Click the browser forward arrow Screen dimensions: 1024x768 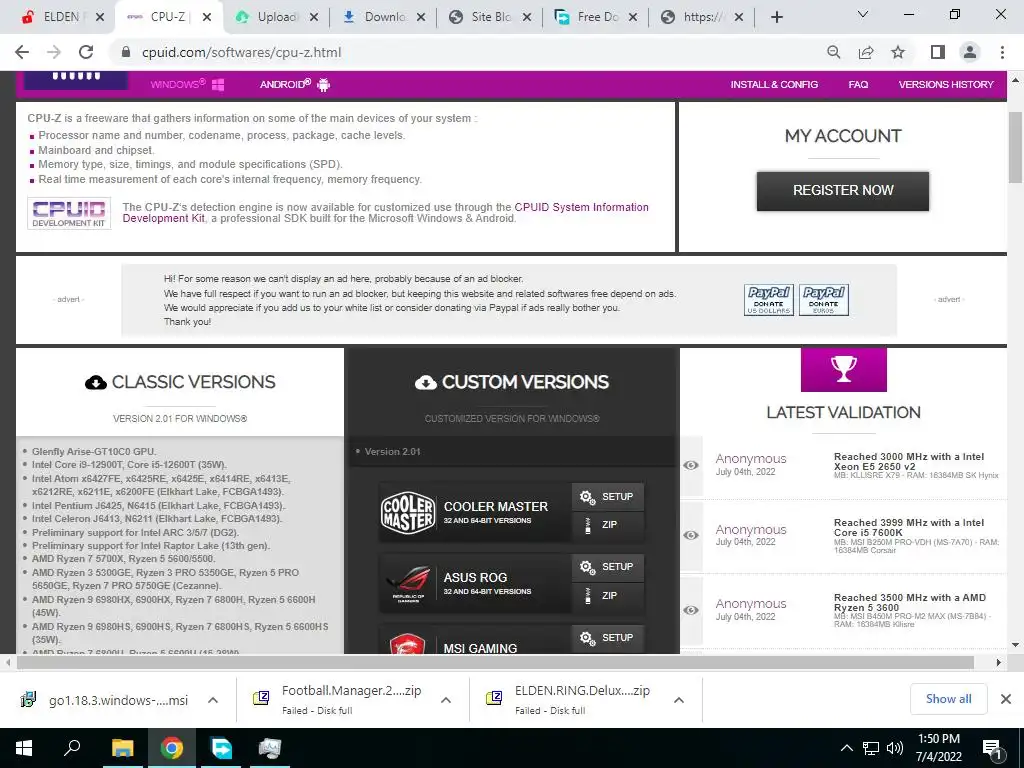click(x=54, y=52)
